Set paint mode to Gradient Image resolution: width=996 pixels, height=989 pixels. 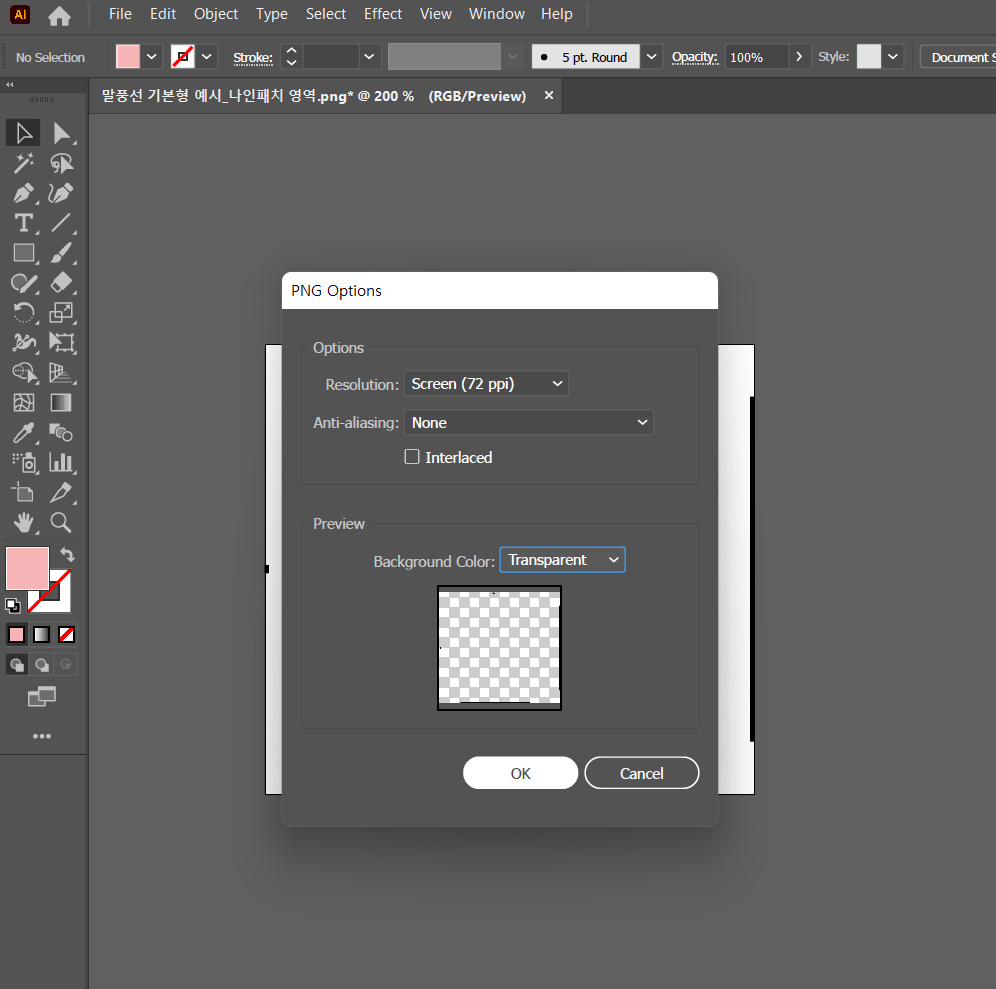point(41,634)
